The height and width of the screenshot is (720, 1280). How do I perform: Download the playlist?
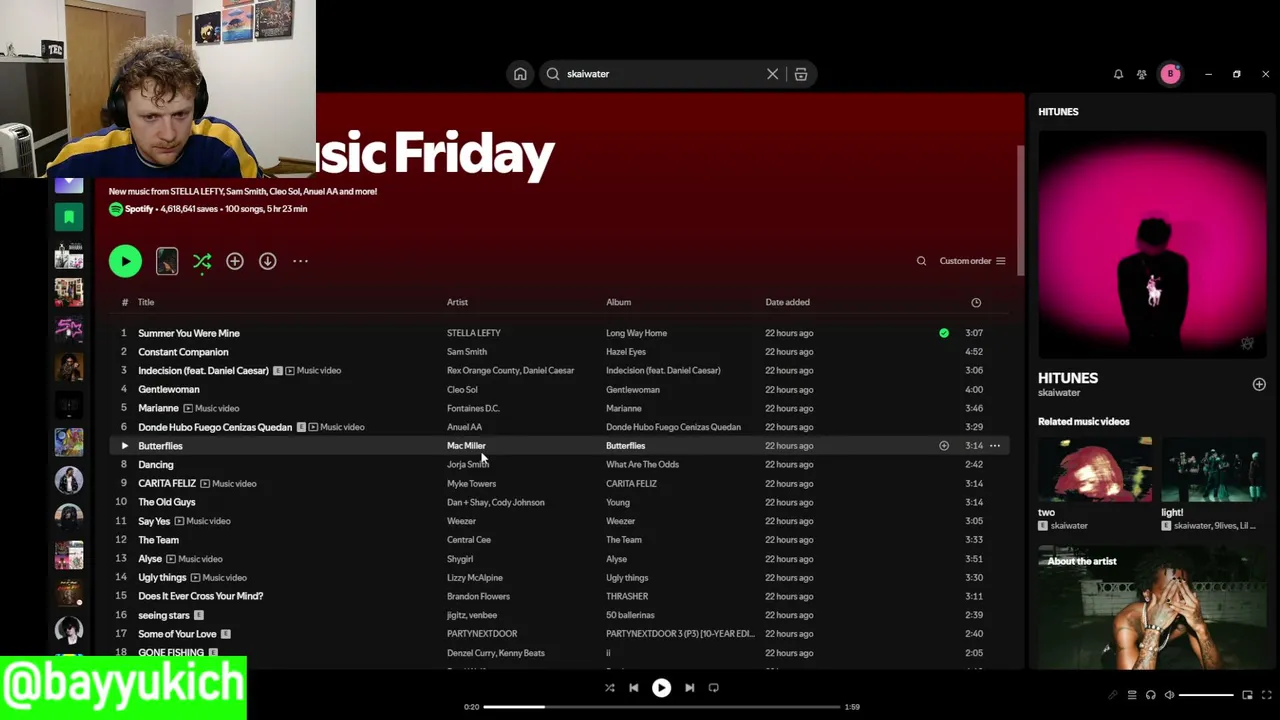[x=268, y=261]
